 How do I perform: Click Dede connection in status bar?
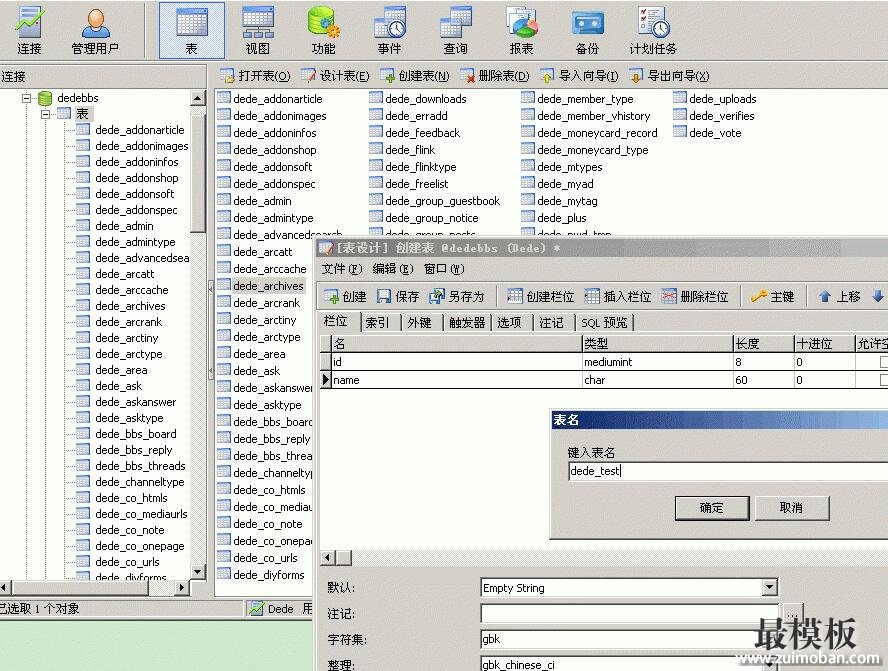(272, 609)
